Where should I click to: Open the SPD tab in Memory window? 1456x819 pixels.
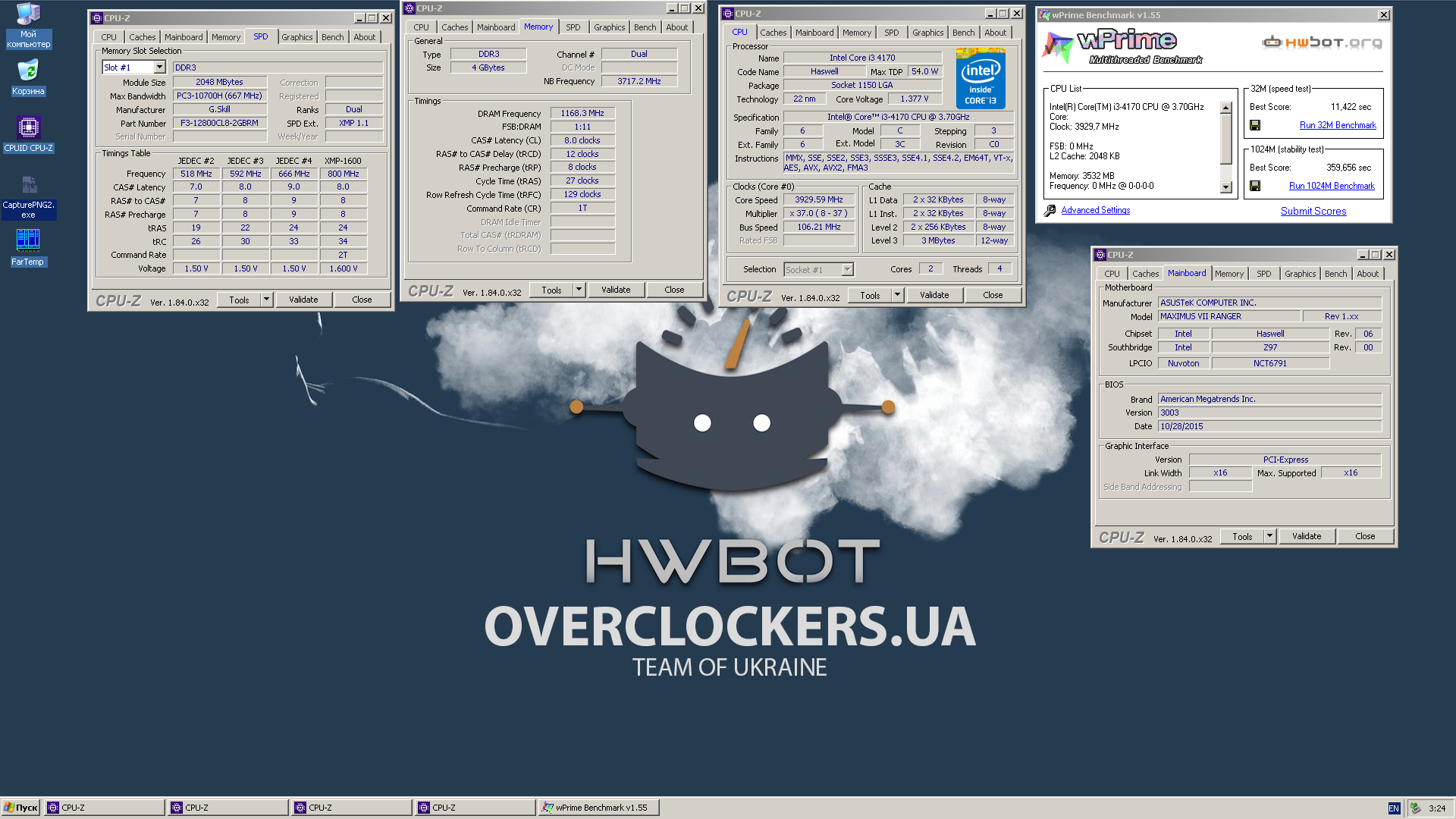pyautogui.click(x=573, y=27)
